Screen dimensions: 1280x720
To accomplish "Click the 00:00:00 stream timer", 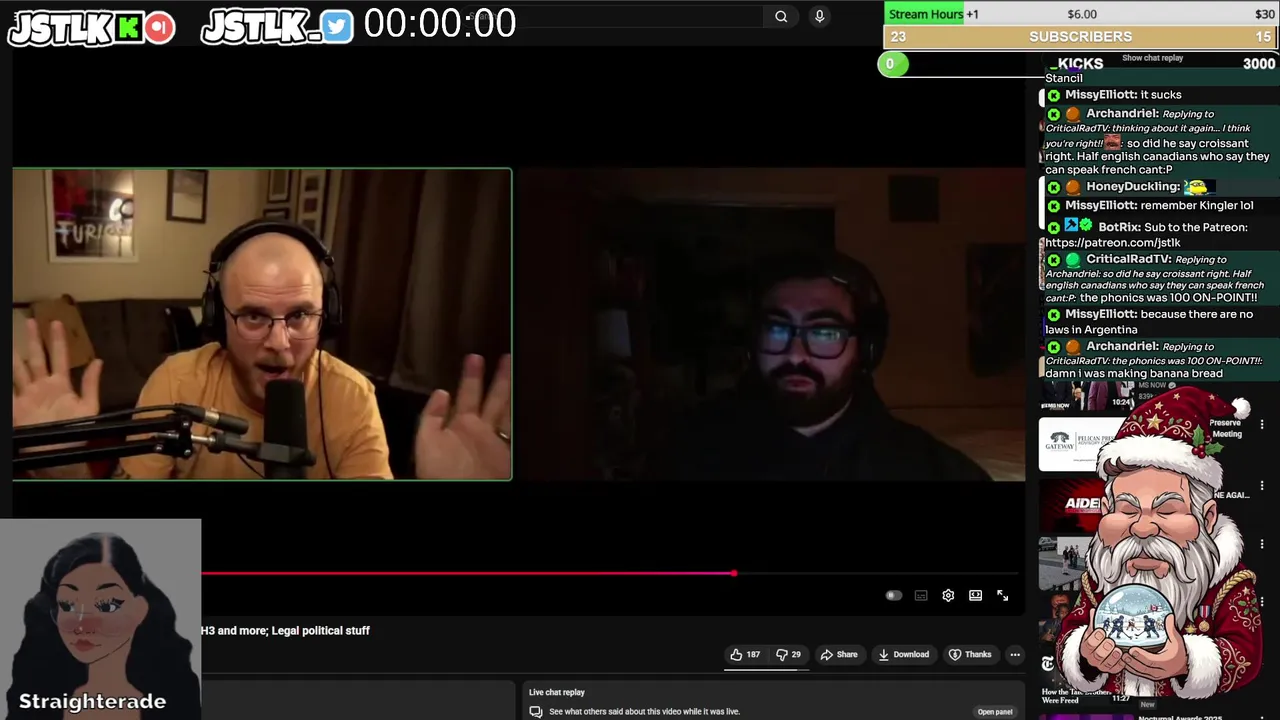I will point(440,24).
